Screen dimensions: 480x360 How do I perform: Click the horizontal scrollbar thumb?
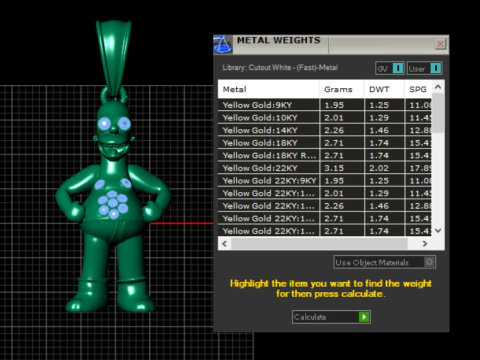point(319,244)
